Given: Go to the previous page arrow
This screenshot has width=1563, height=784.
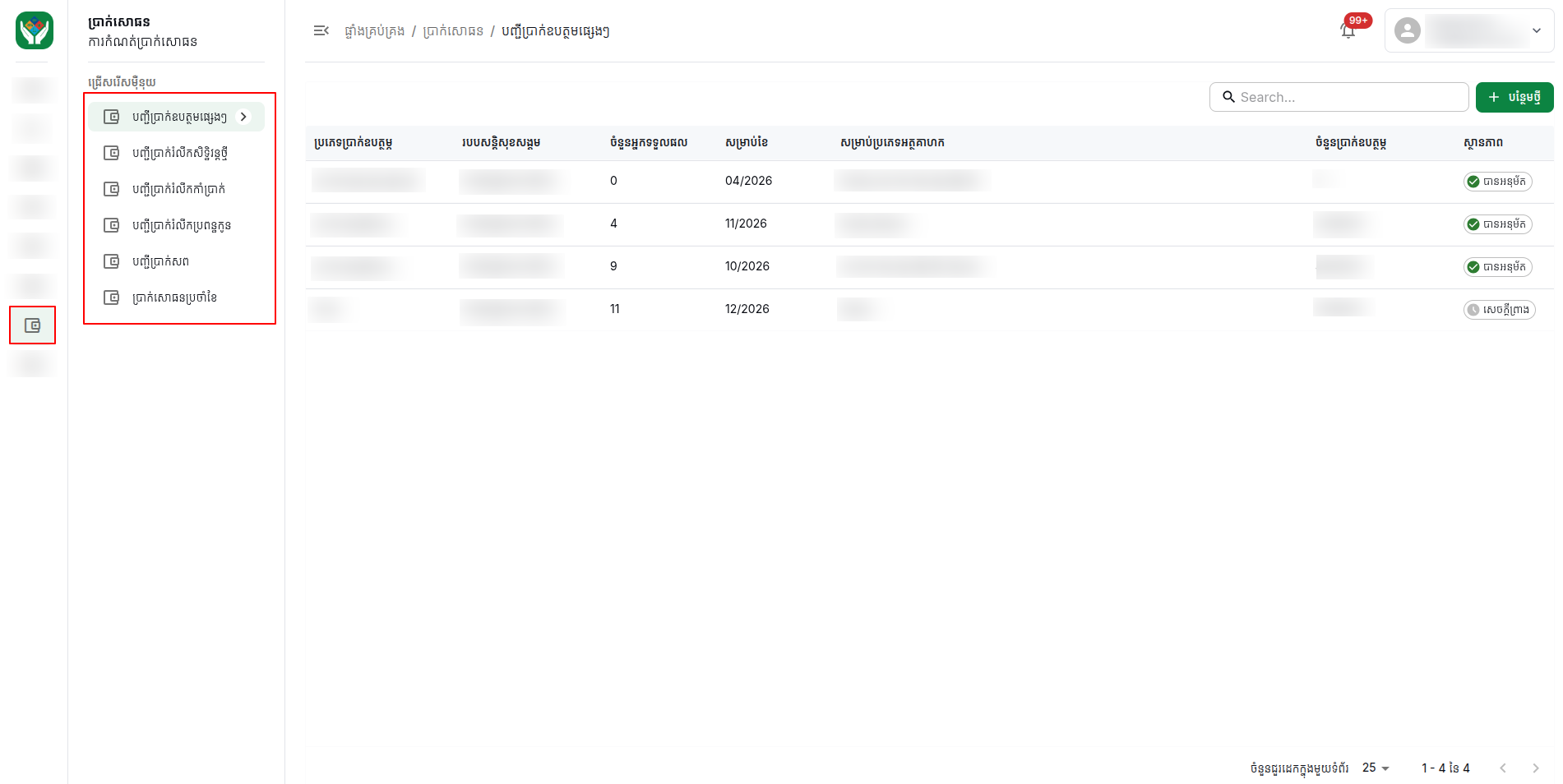Looking at the screenshot, I should pyautogui.click(x=1503, y=768).
